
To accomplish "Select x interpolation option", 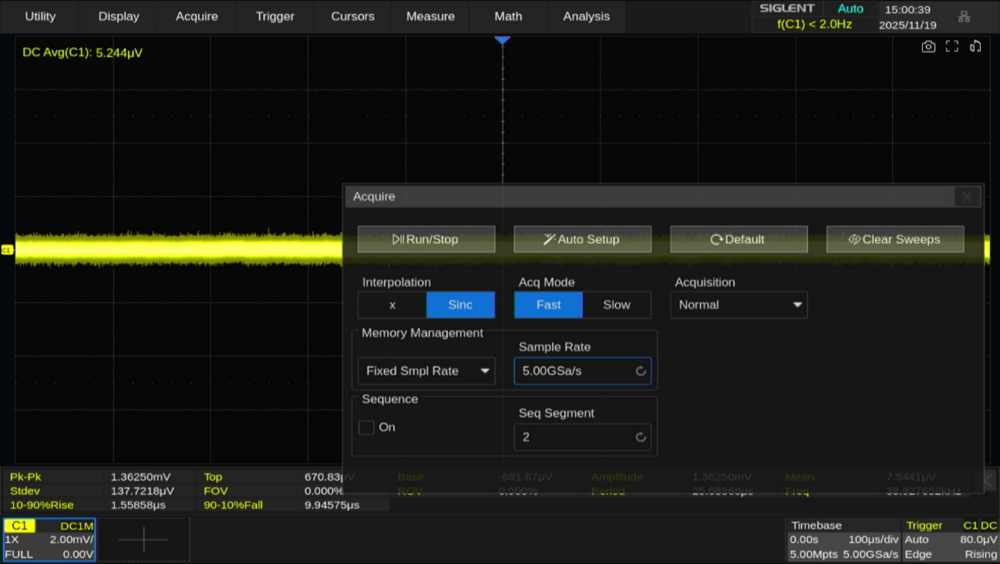I will coord(392,305).
